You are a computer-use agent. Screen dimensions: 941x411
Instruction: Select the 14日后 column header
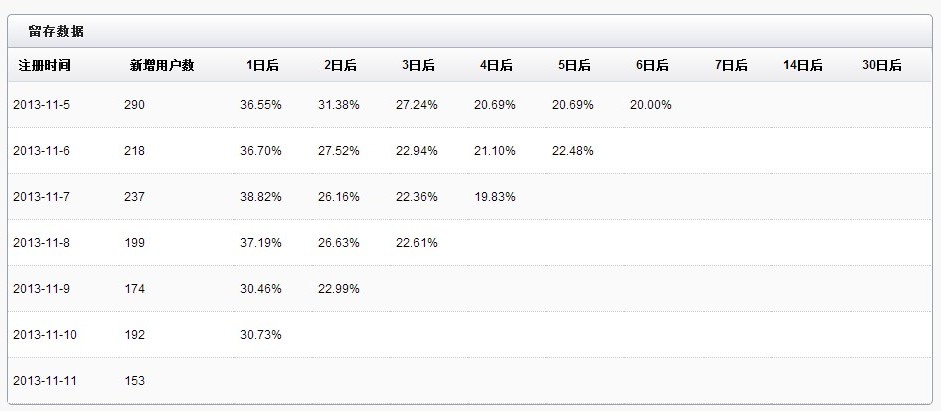(803, 66)
